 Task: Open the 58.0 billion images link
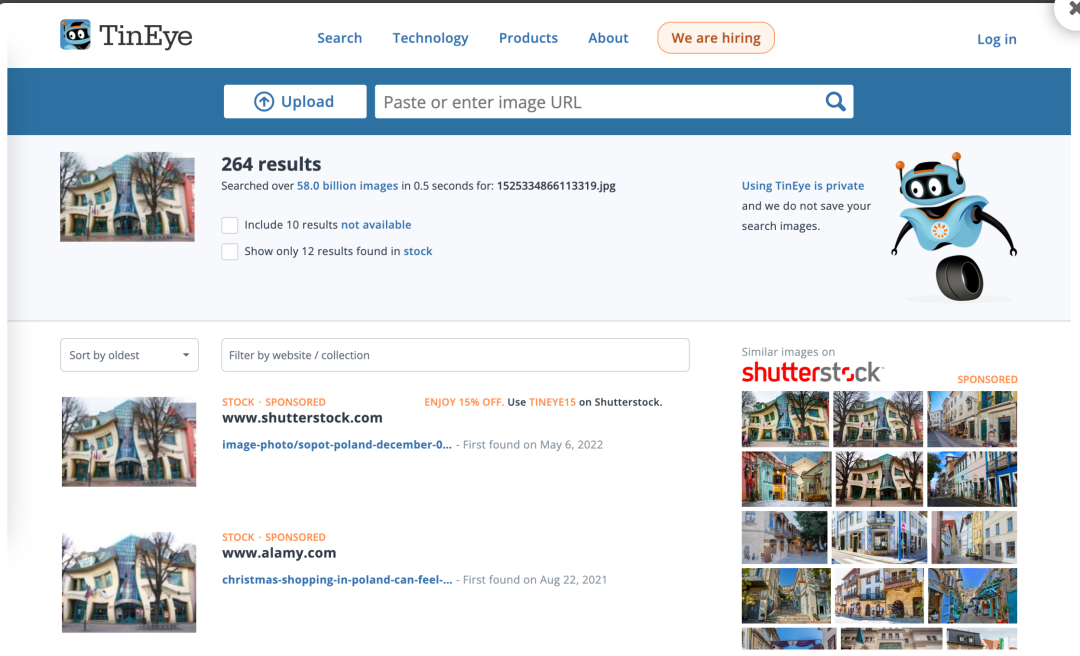tap(347, 185)
